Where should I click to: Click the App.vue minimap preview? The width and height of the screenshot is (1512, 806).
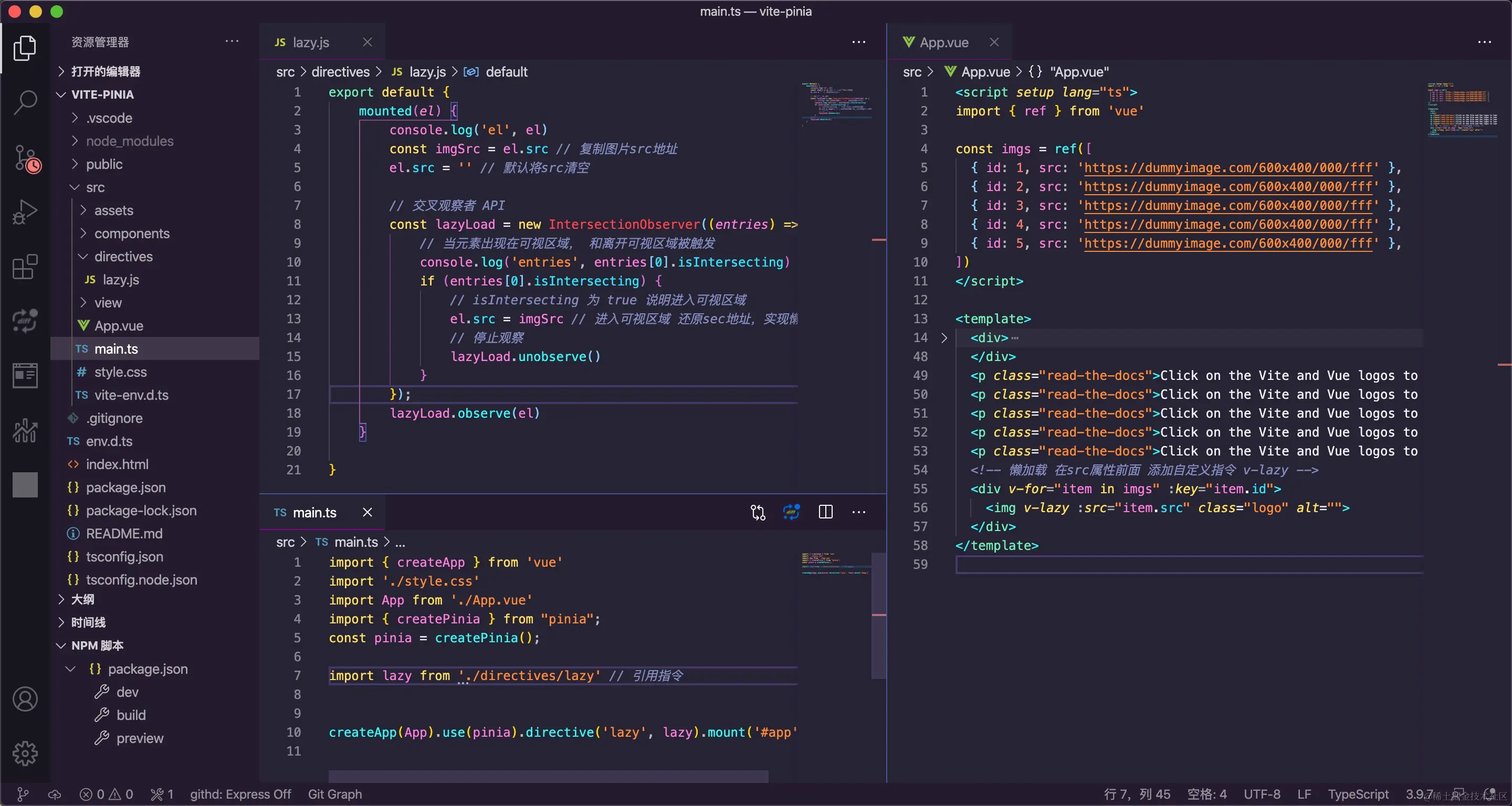click(1462, 109)
